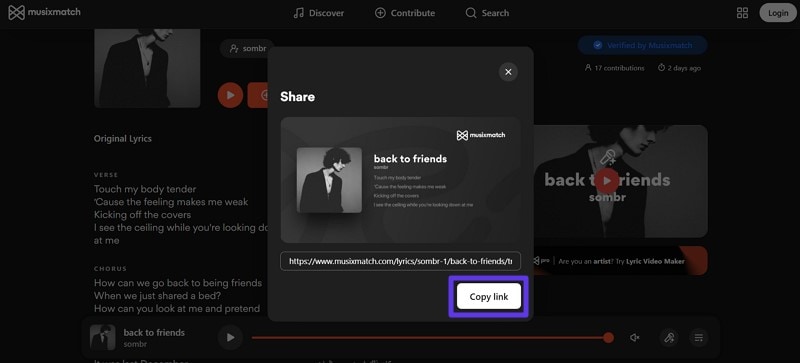Click lyric 'Kicking off the covers'
The image size is (800, 363).
pyautogui.click(x=142, y=214)
